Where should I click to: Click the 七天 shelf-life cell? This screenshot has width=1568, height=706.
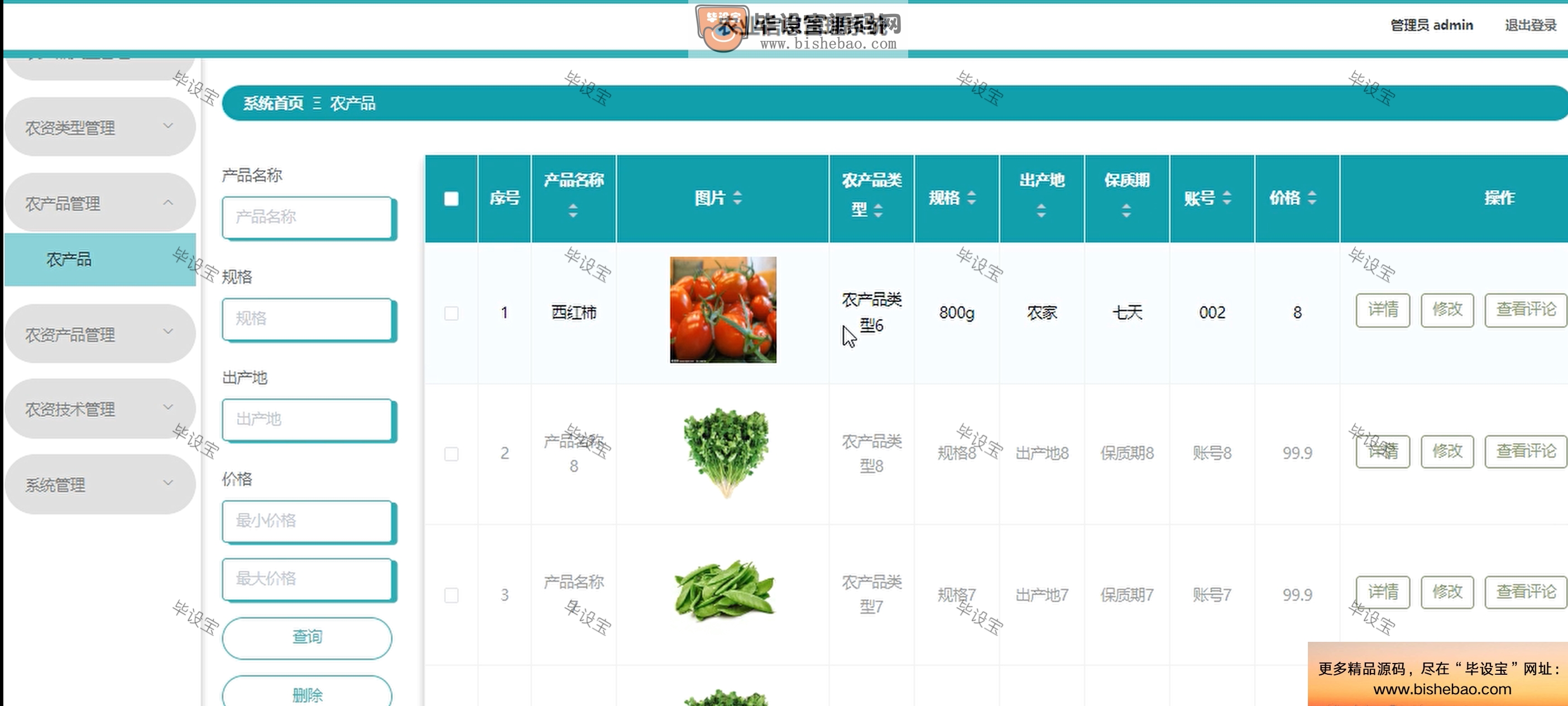[x=1126, y=313]
